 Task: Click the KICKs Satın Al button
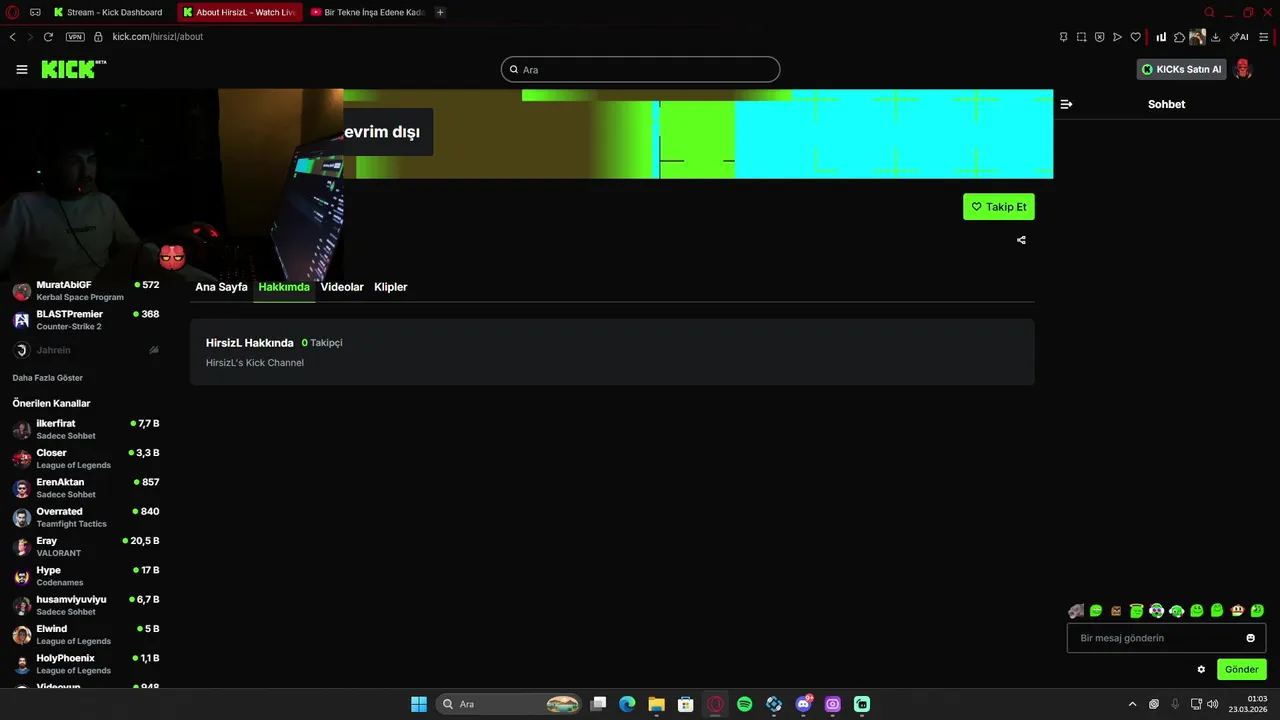(x=1182, y=69)
